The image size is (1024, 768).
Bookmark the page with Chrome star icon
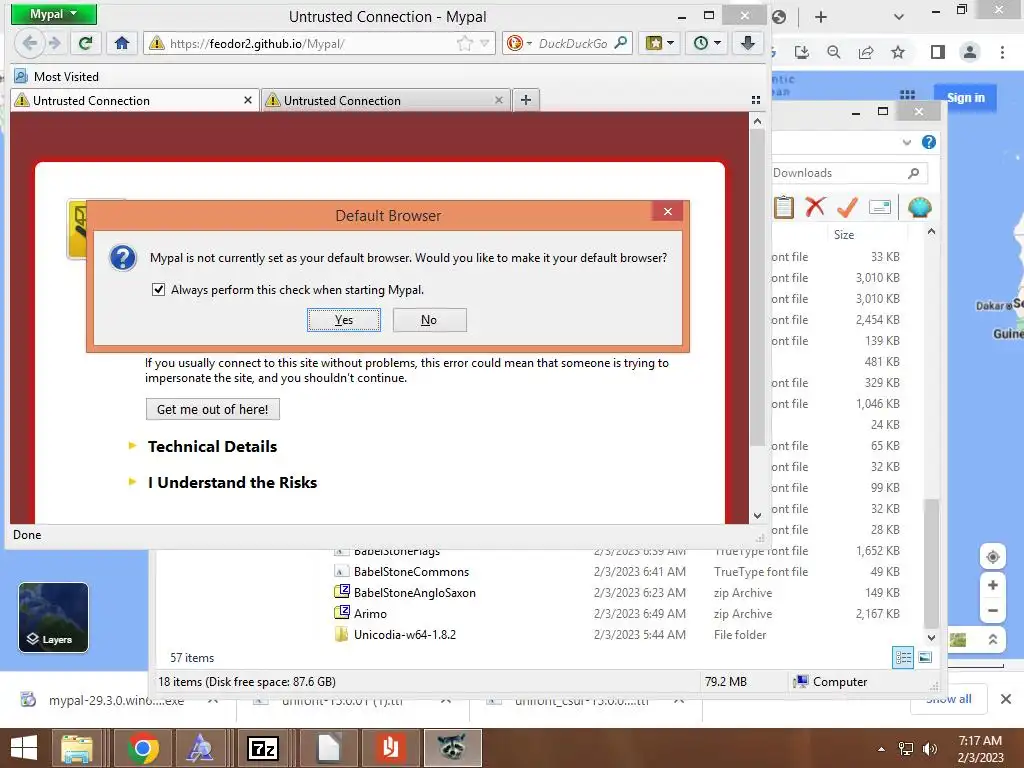898,52
